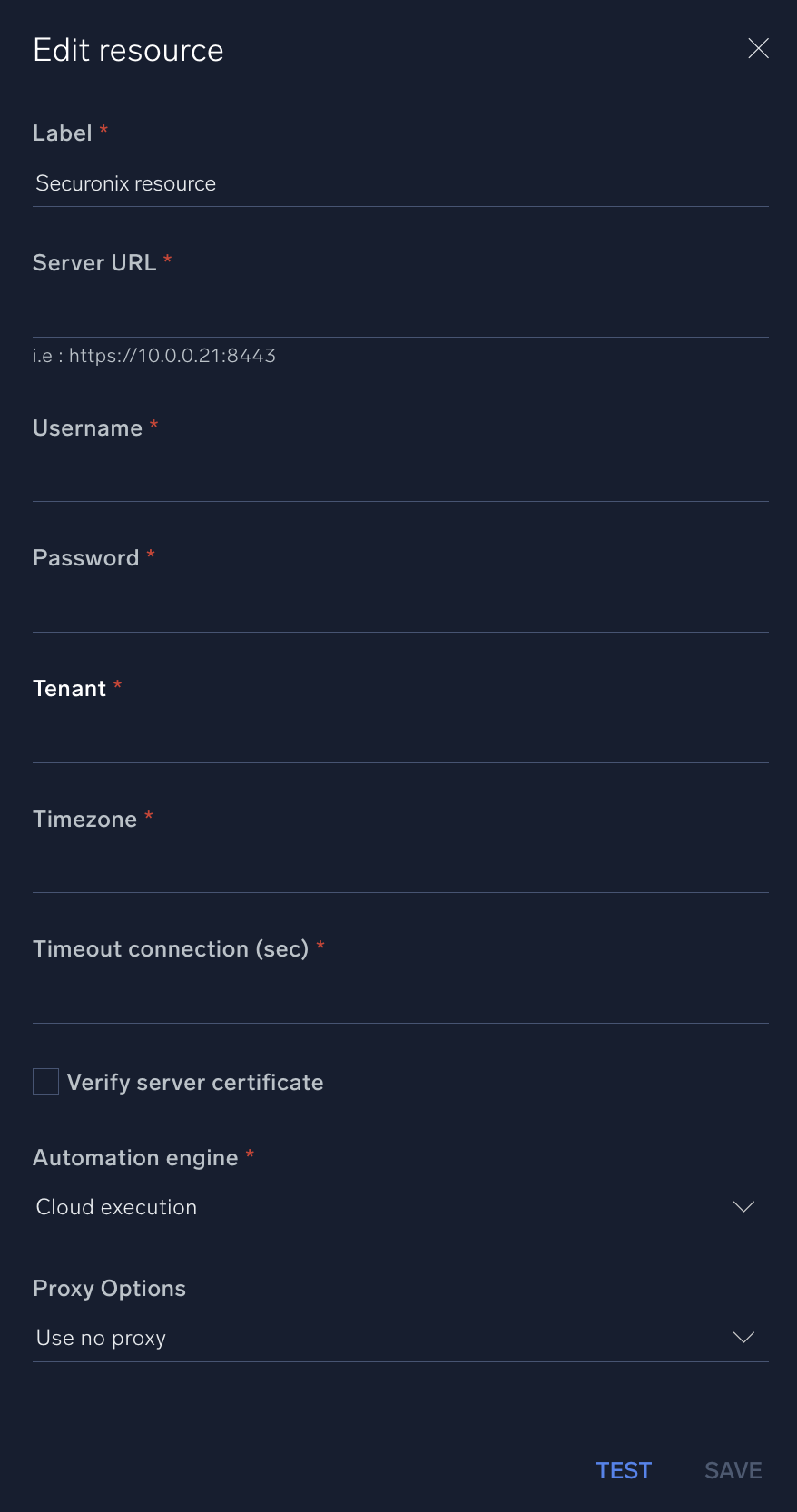The width and height of the screenshot is (797, 1512).
Task: Click the Edit resource title text
Action: [127, 50]
